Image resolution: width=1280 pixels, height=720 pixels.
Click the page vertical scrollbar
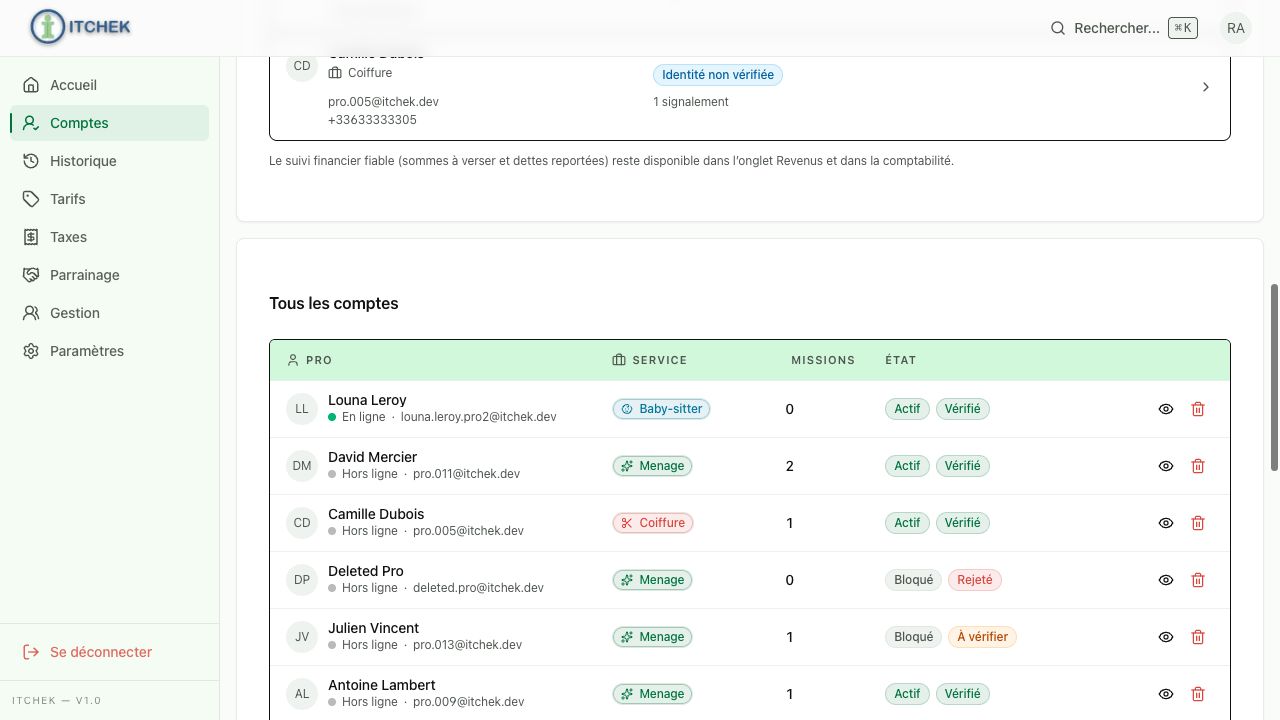[x=1274, y=377]
